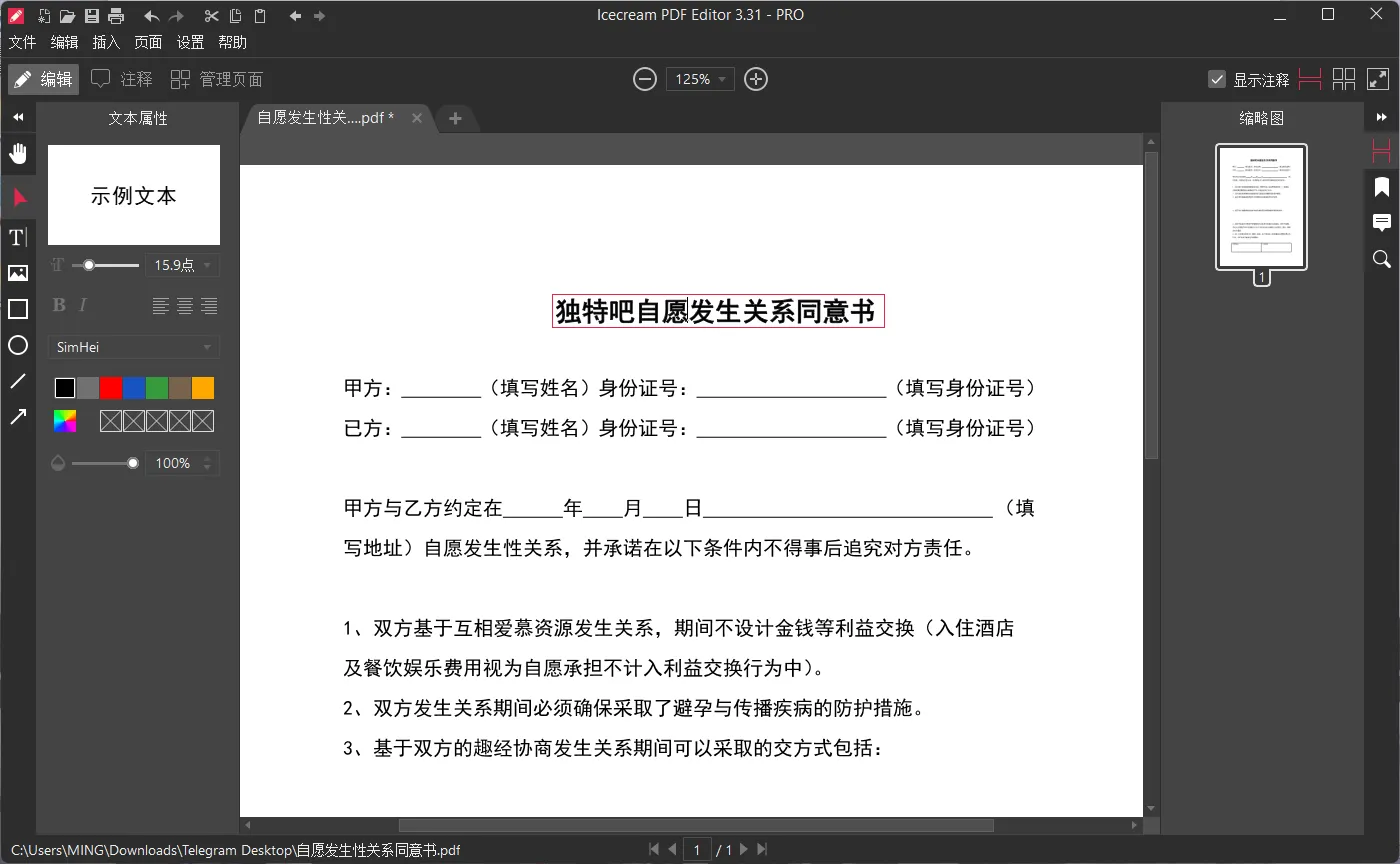Open the zoom level 125% dropdown
Viewport: 1400px width, 864px height.
tap(700, 79)
